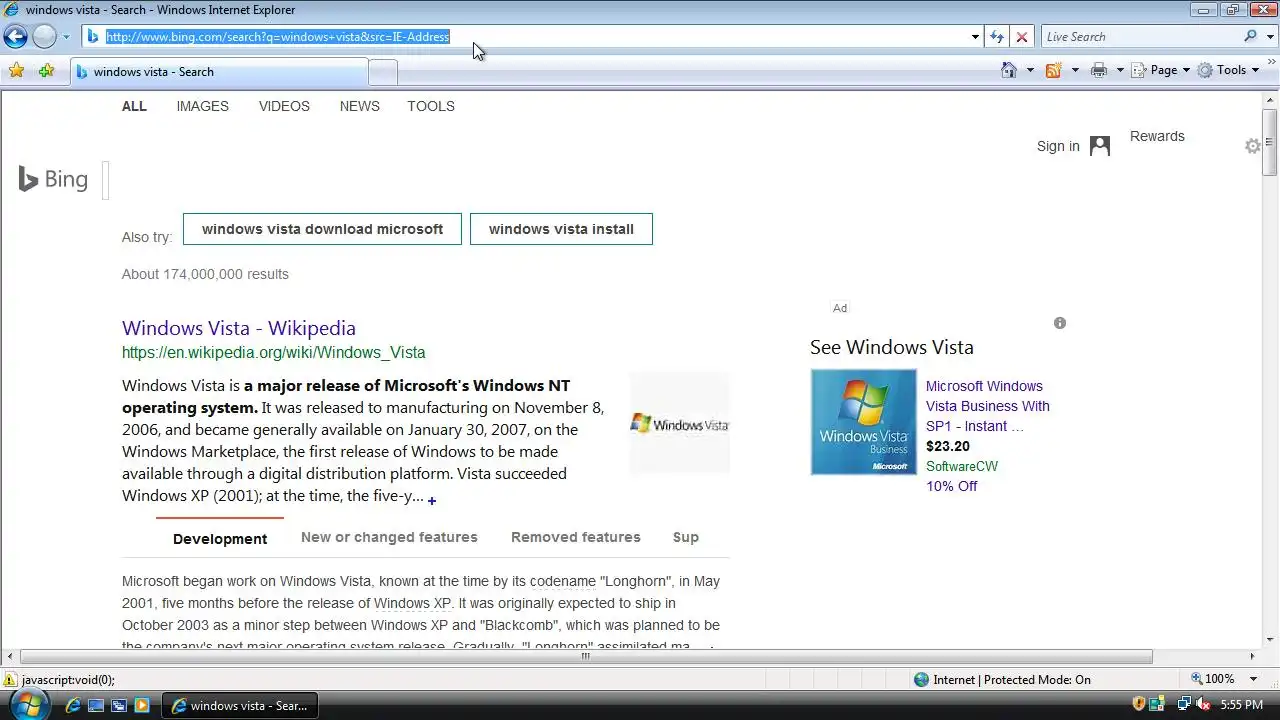Expand the Feeds dropdown arrow
The image size is (1280, 720).
1075,70
